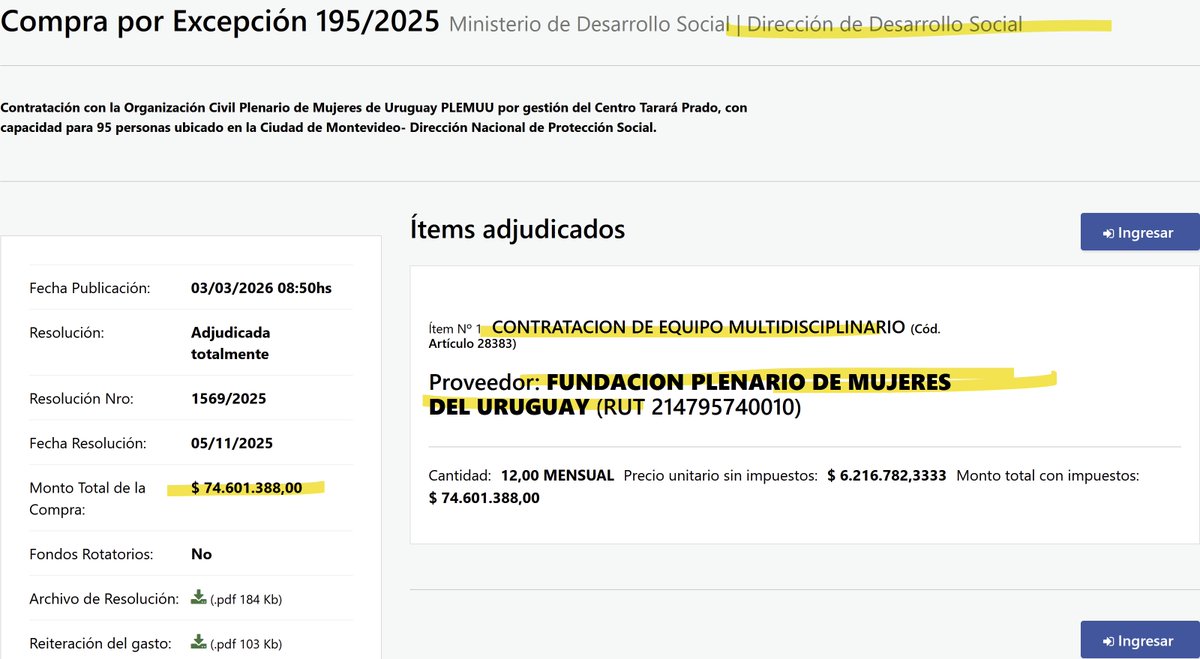Click the lower Ingresar button
1200x659 pixels.
point(1140,640)
